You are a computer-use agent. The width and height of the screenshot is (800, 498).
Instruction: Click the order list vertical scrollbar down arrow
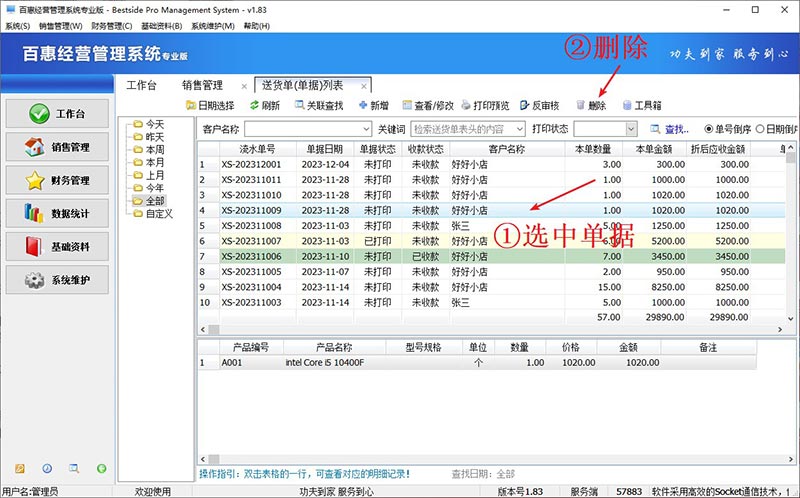coord(790,319)
